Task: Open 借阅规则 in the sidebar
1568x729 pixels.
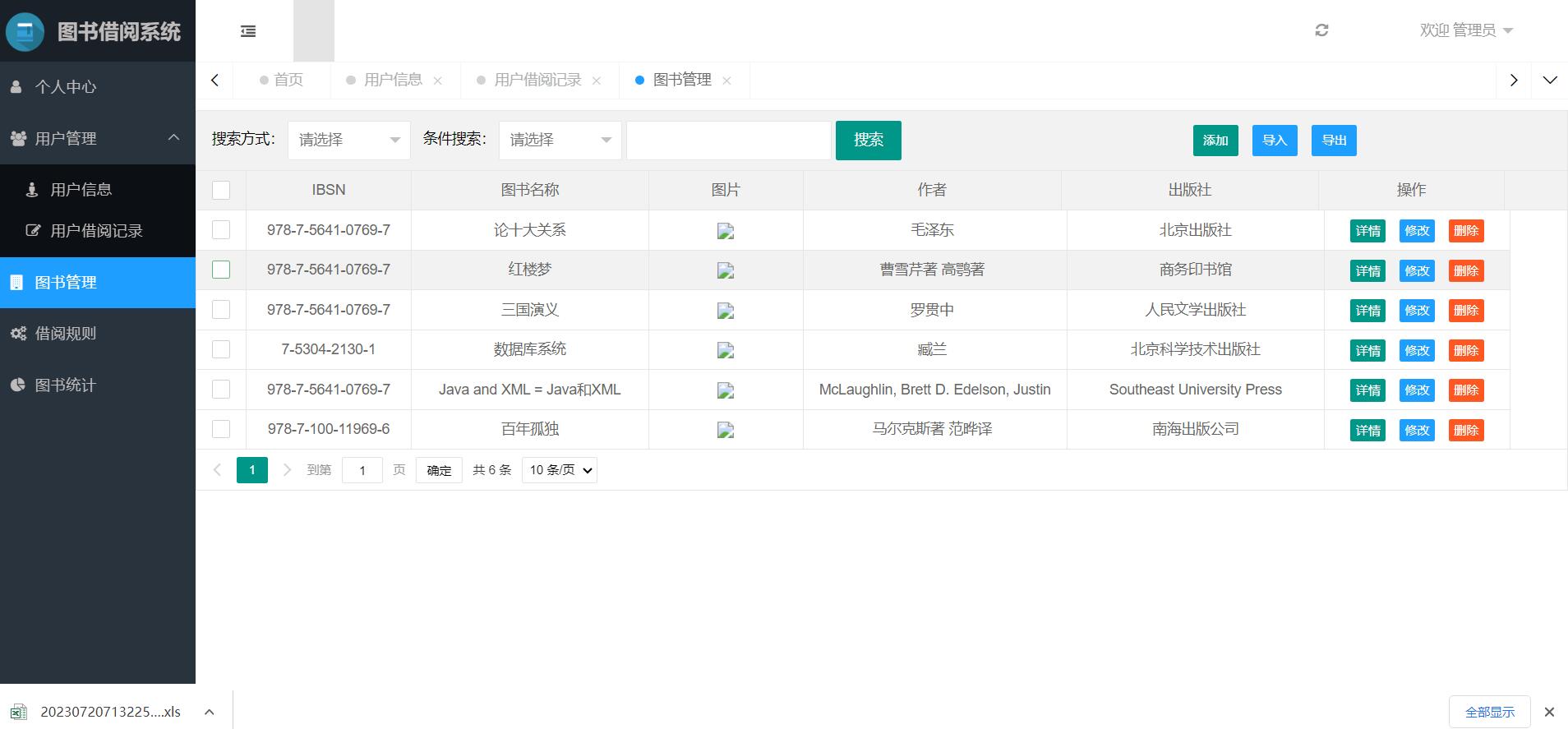Action: pyautogui.click(x=98, y=334)
